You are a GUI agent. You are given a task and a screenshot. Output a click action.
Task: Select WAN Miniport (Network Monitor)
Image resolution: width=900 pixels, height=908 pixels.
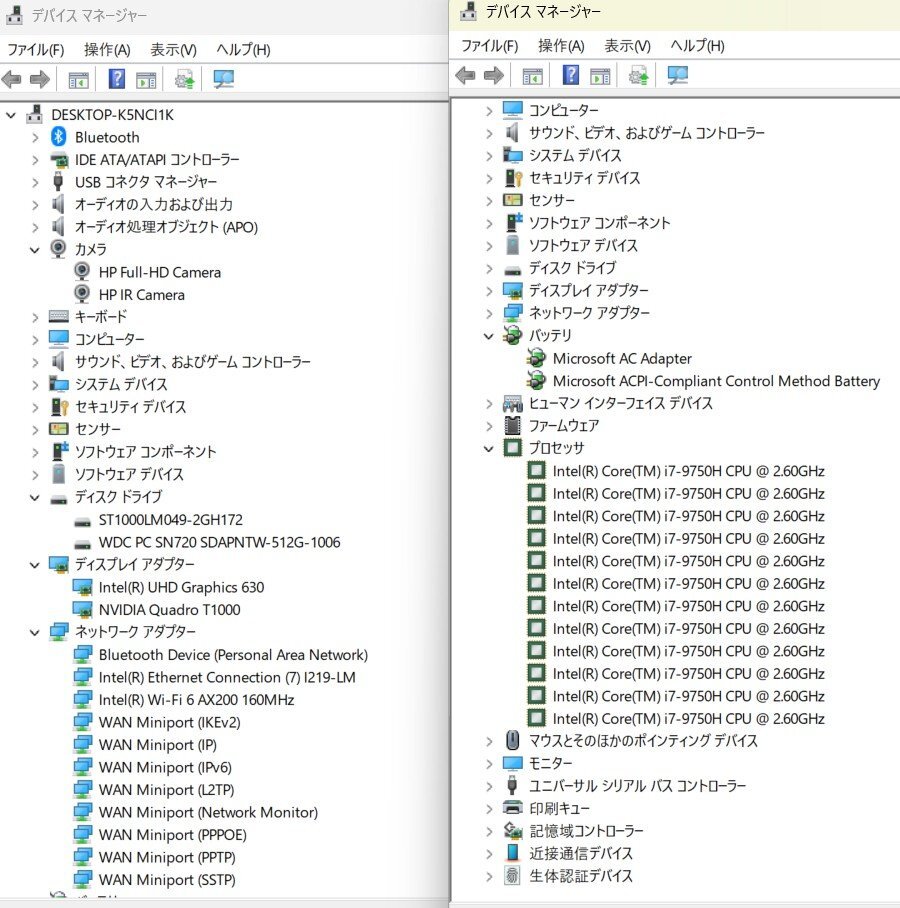(208, 812)
